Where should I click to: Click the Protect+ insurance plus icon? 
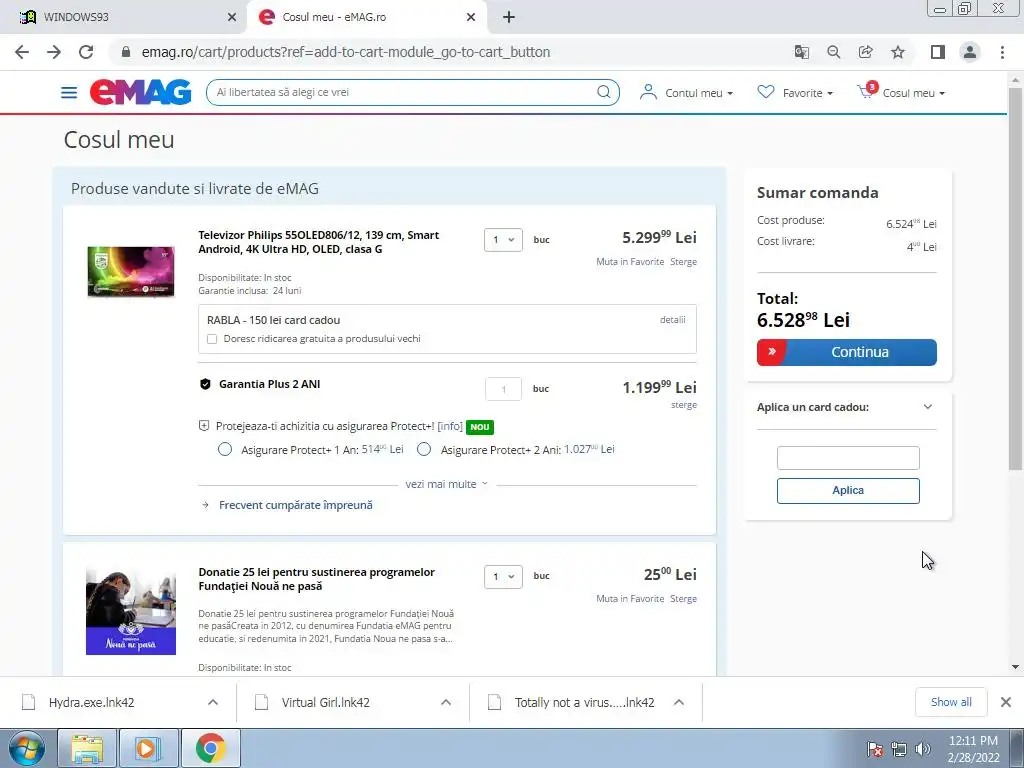coord(204,426)
